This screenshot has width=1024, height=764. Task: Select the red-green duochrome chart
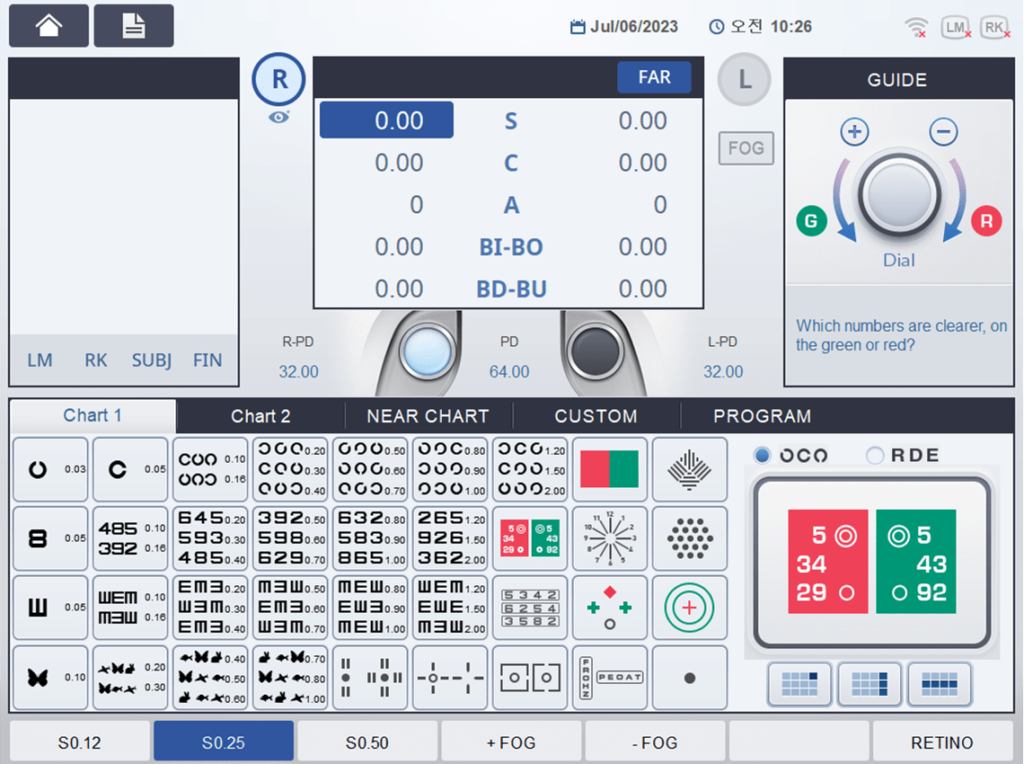609,469
